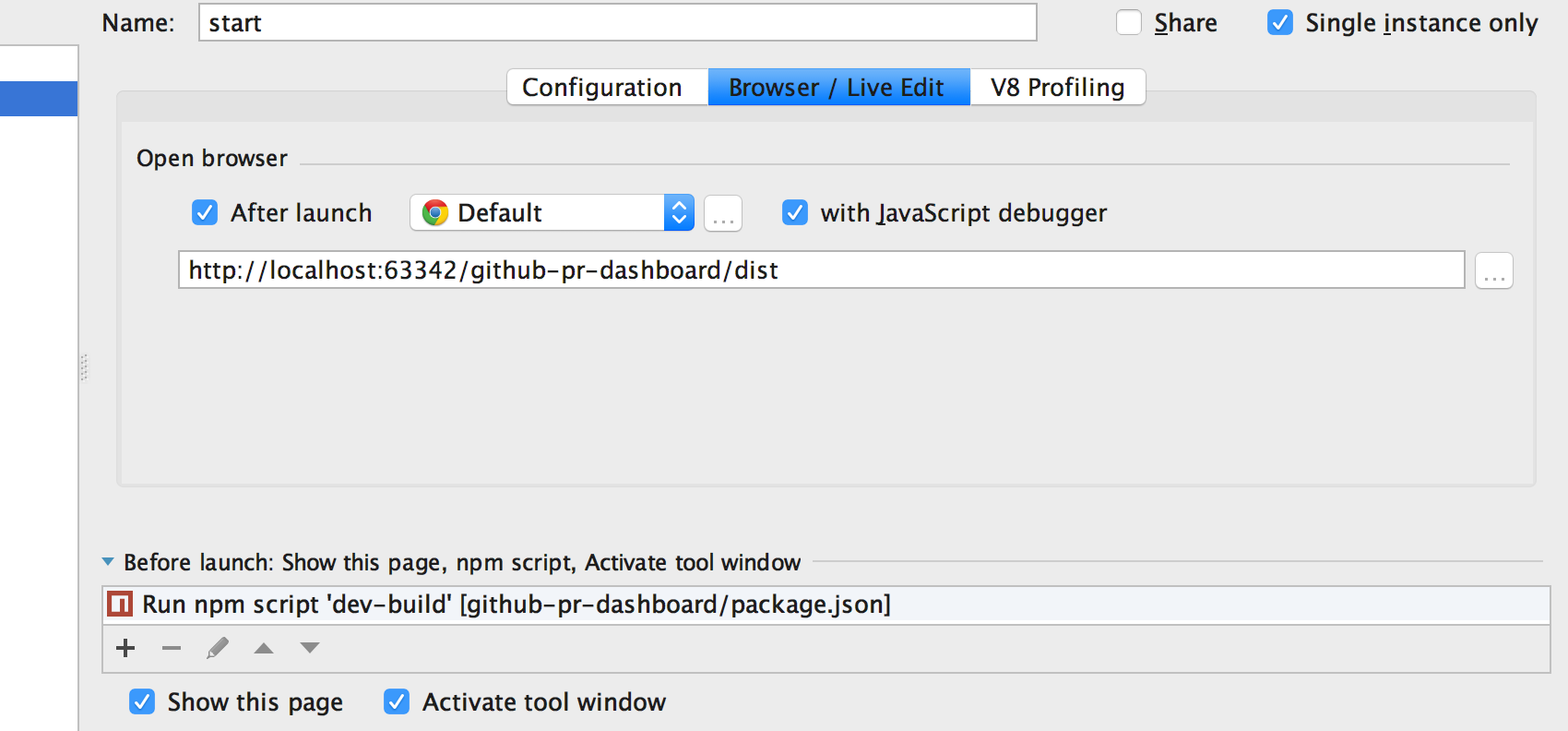Open the V8 Profiling tab
Viewport: 1568px width, 731px height.
1057,88
